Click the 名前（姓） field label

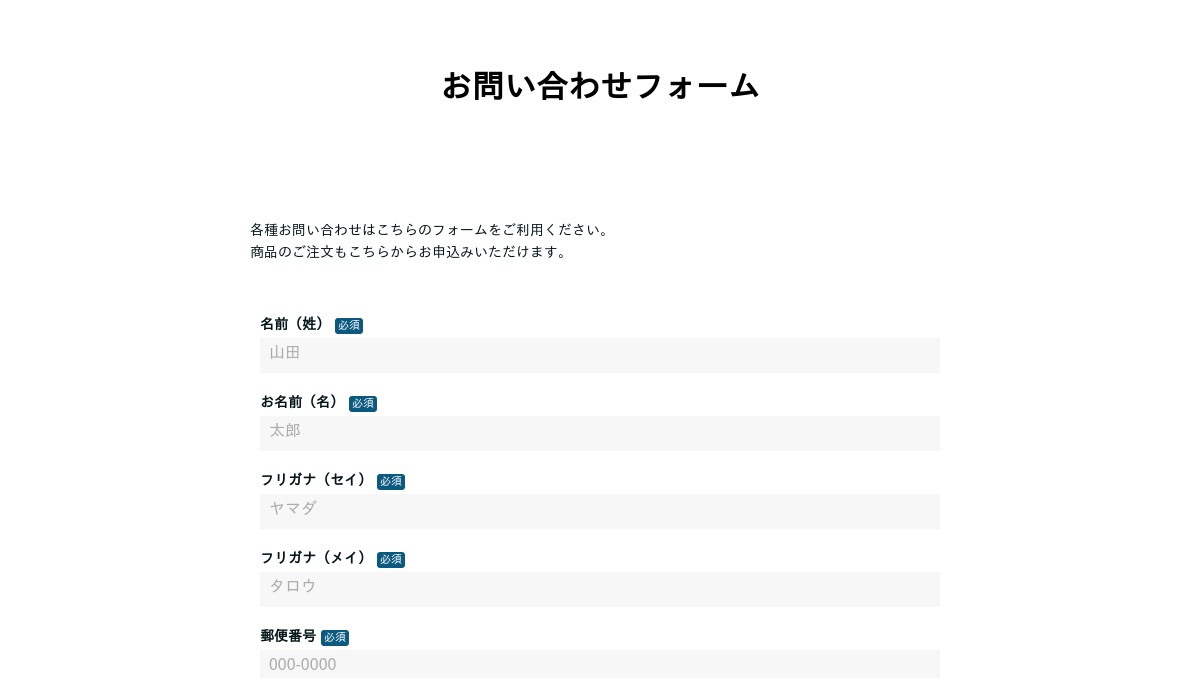click(x=293, y=324)
